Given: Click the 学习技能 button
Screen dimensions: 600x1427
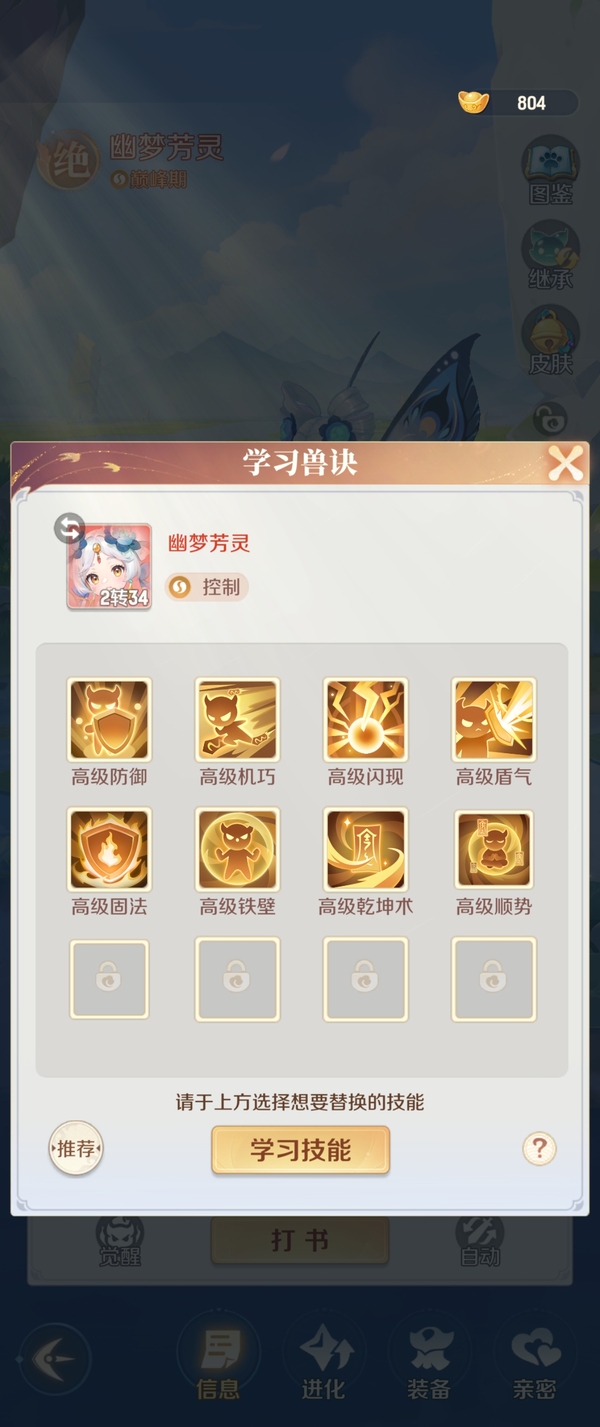Looking at the screenshot, I should click(x=300, y=1150).
